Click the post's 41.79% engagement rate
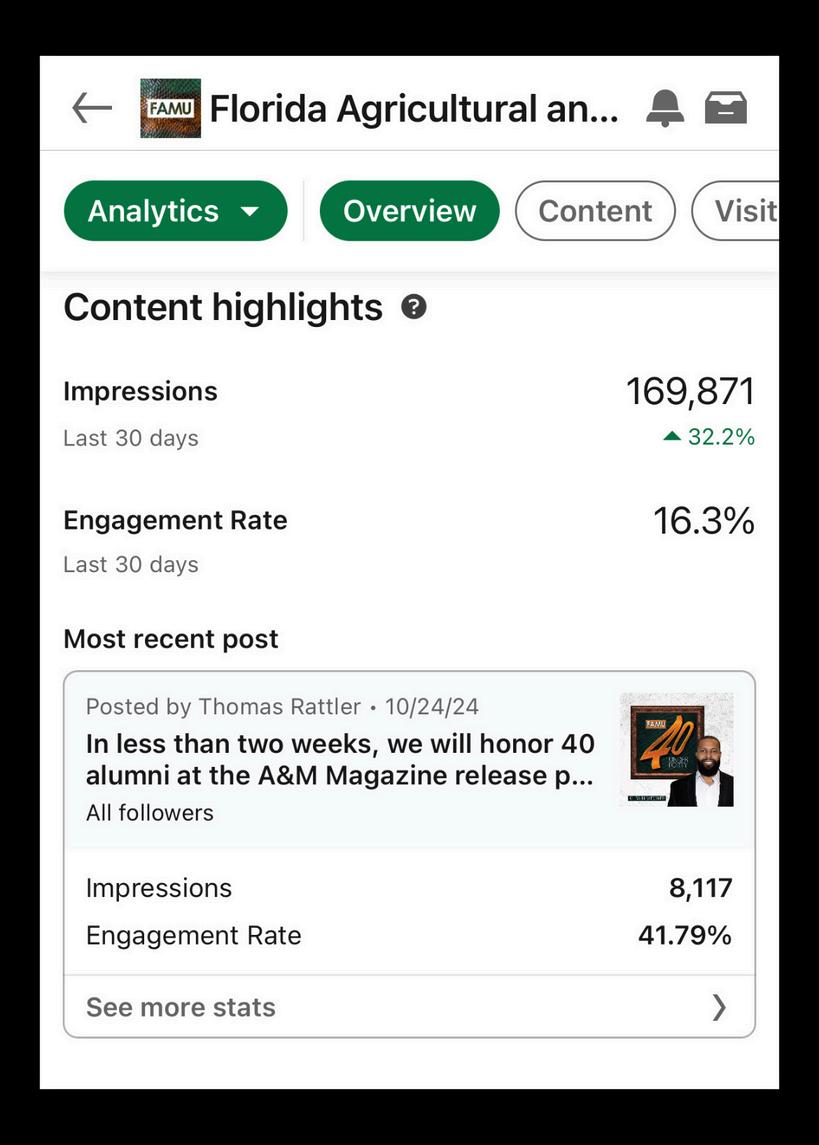The height and width of the screenshot is (1145, 819). [685, 935]
